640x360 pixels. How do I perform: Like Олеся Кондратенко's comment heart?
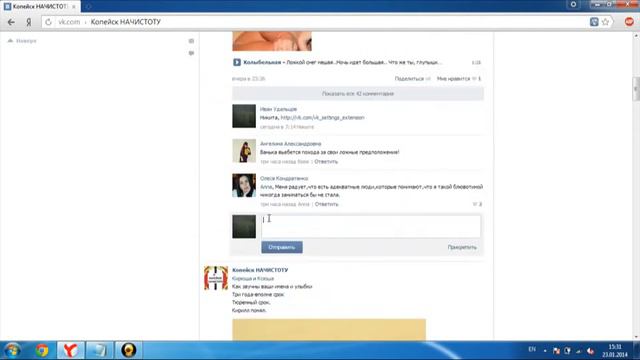tap(477, 204)
